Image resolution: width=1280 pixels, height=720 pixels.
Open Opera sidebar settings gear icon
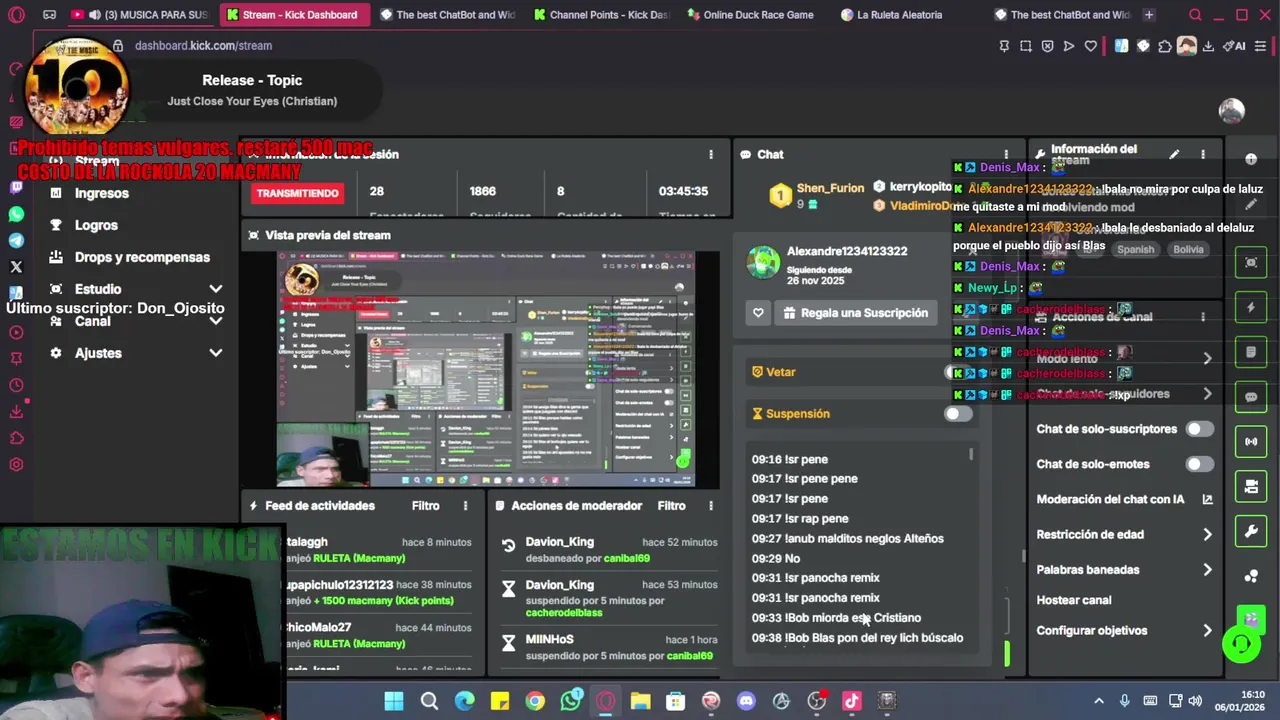[16, 464]
